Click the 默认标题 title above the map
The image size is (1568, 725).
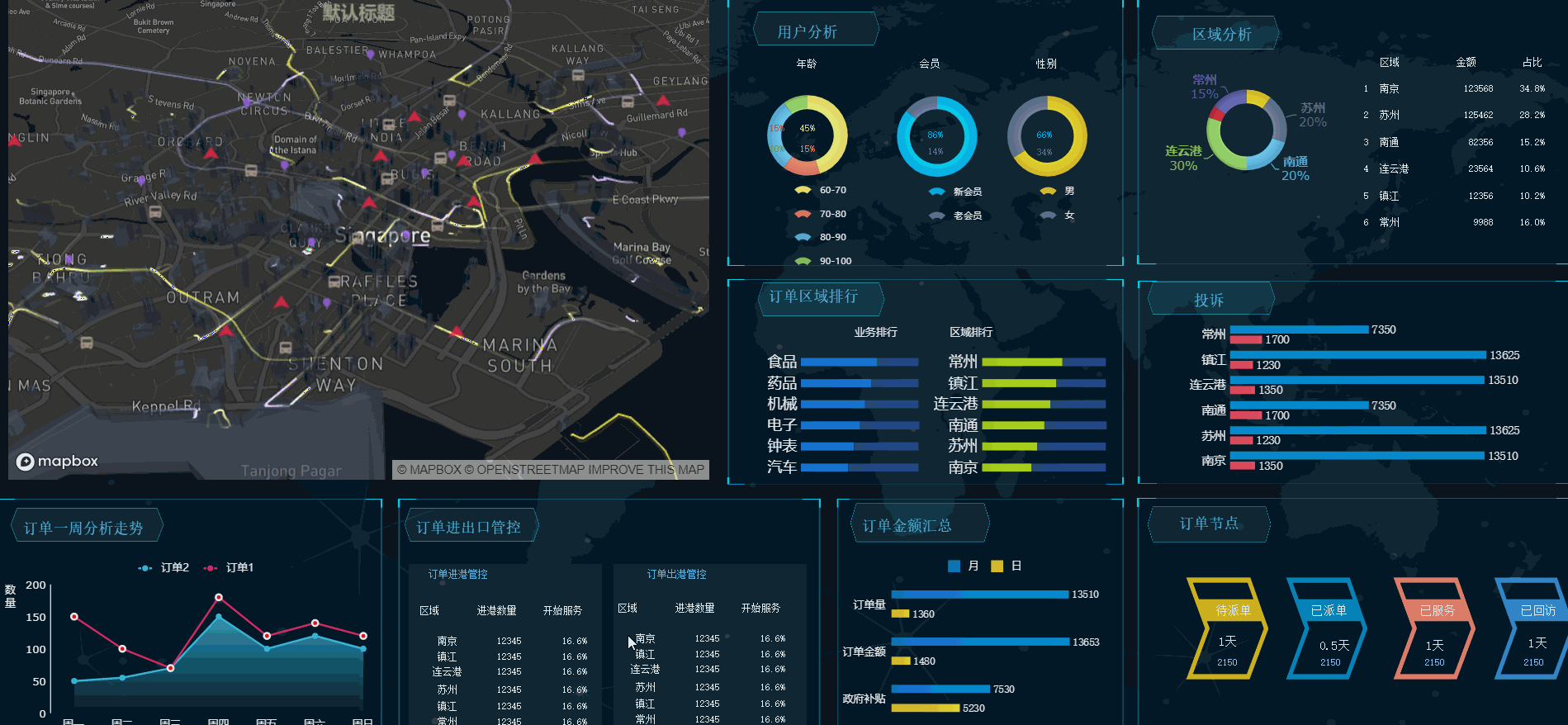tap(358, 12)
